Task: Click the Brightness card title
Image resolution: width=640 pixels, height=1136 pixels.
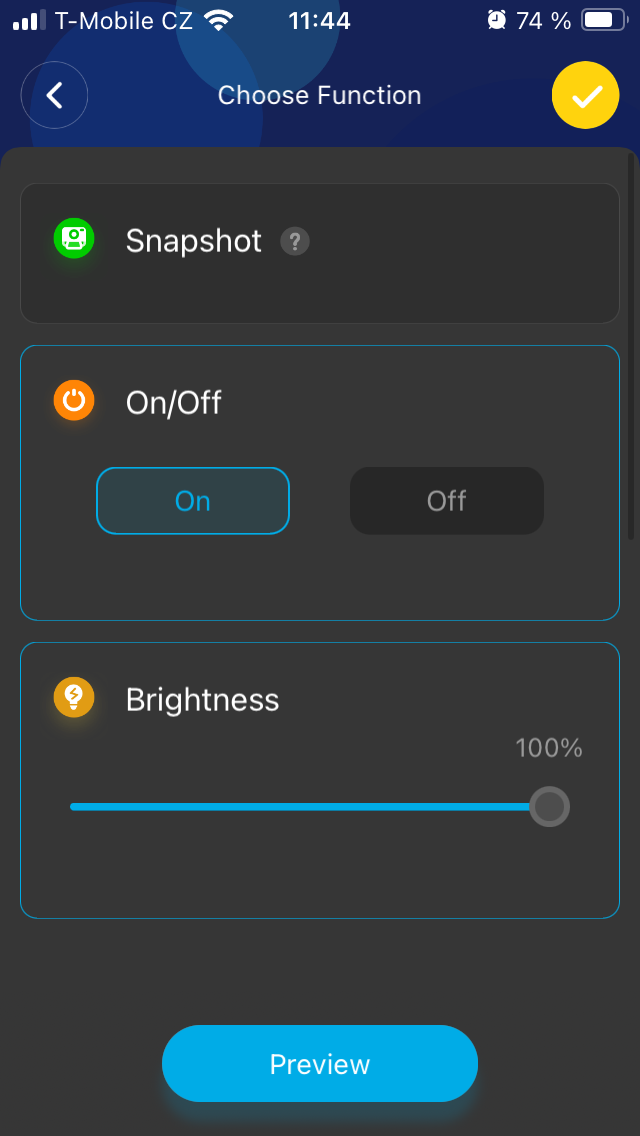Action: tap(202, 699)
